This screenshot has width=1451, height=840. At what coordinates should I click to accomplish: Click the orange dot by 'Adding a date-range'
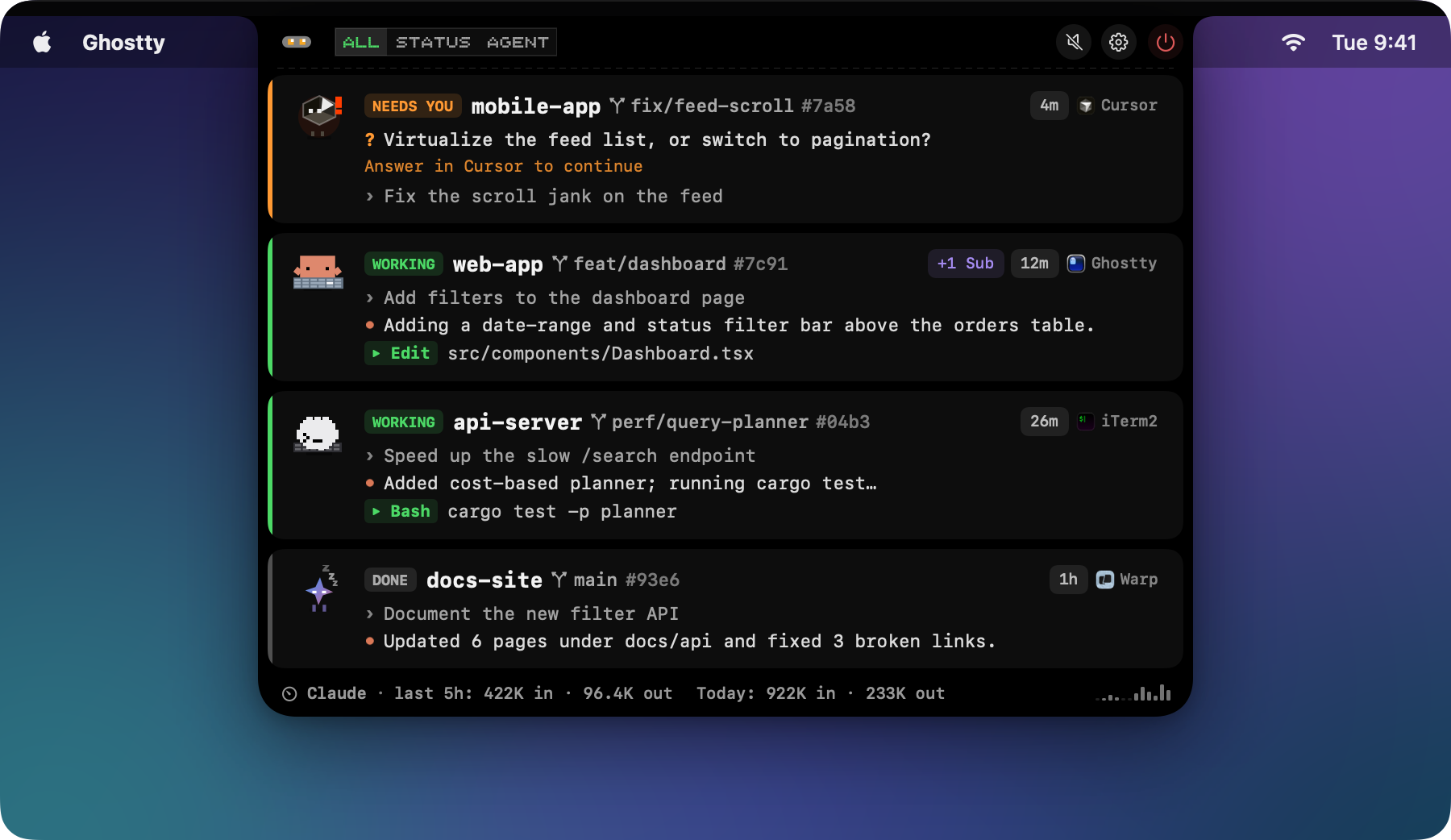click(369, 325)
